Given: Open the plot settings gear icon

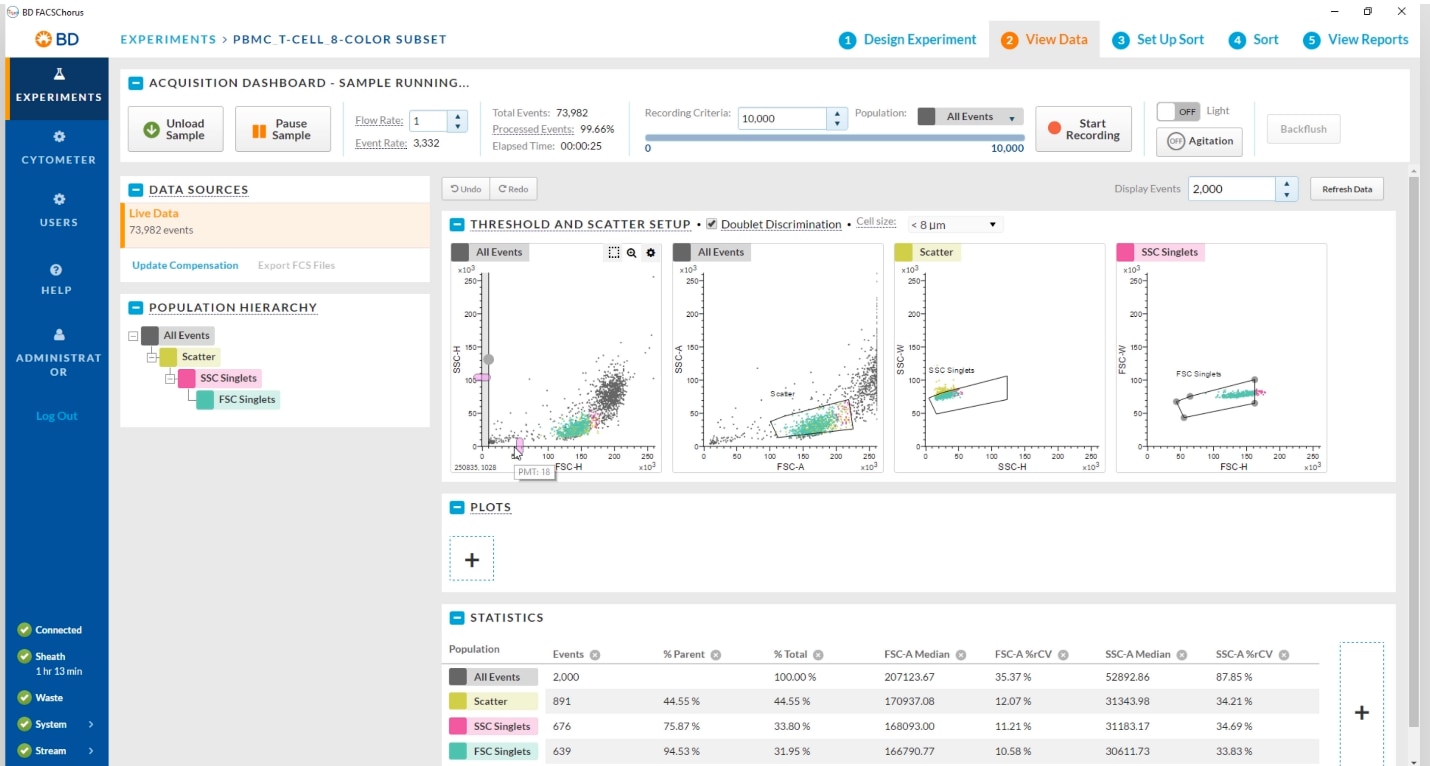Looking at the screenshot, I should click(x=651, y=253).
